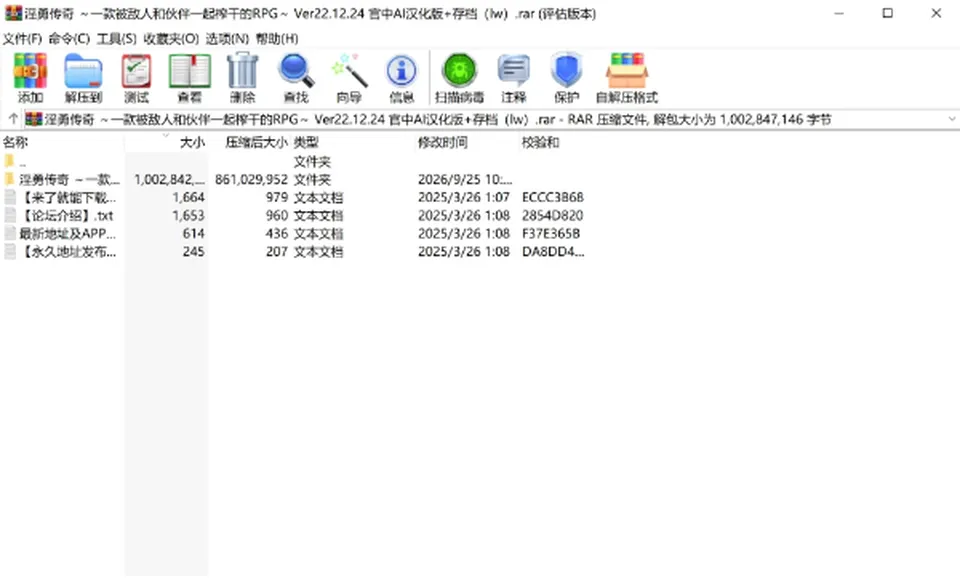Show archive 信息 (Info) icon

pyautogui.click(x=402, y=72)
